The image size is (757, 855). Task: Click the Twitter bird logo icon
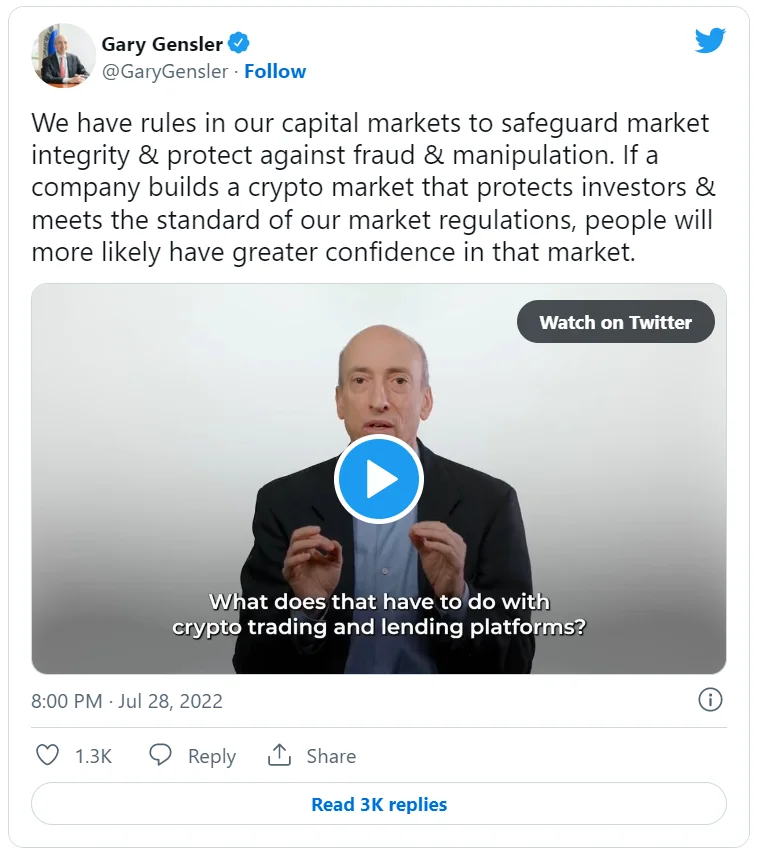pos(709,41)
